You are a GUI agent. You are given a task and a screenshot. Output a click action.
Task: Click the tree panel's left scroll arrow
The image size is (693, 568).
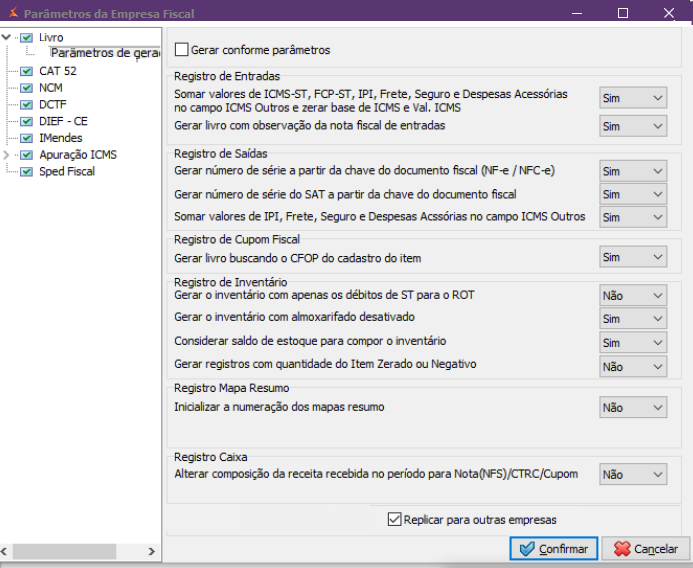(4, 551)
